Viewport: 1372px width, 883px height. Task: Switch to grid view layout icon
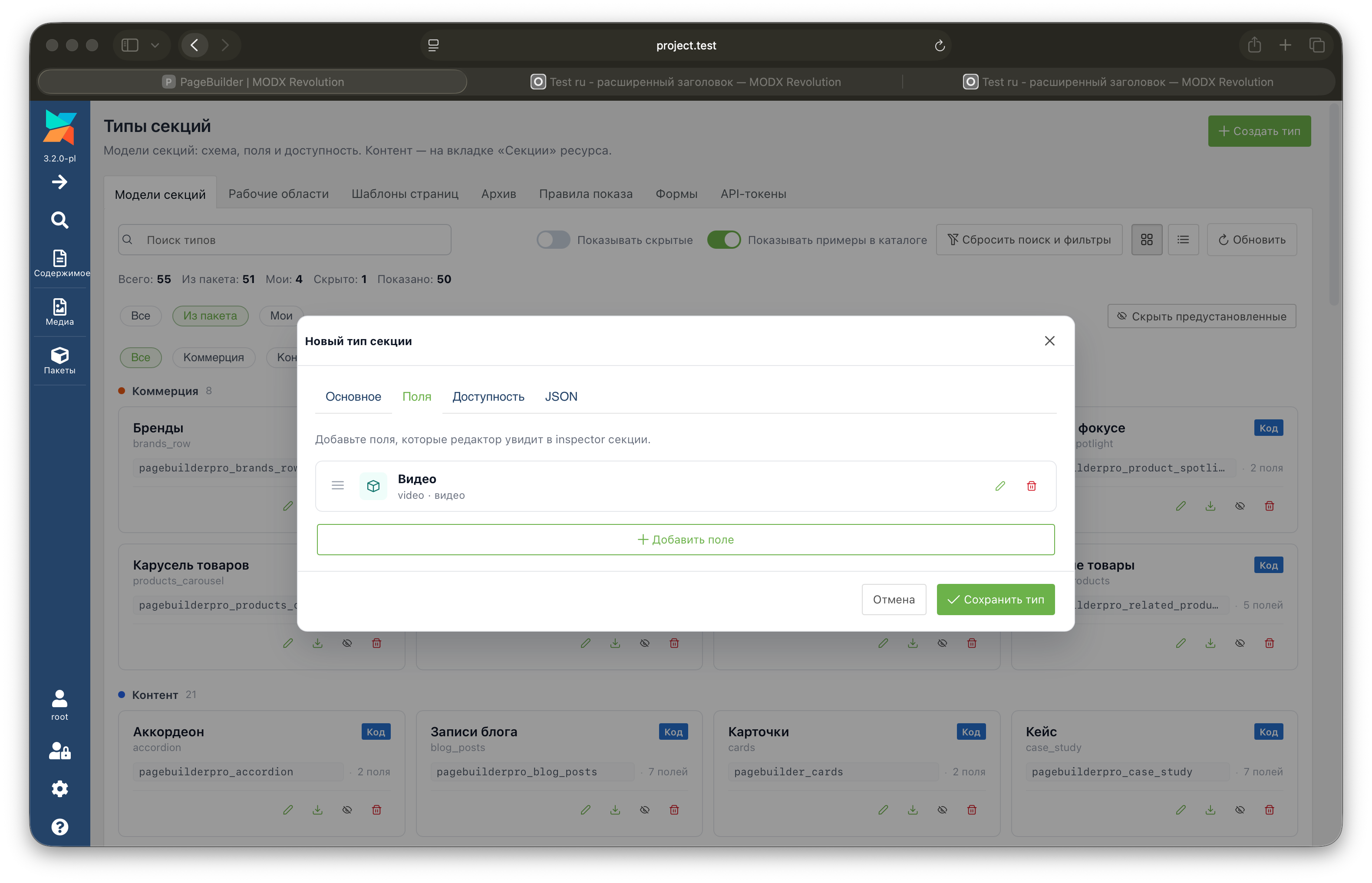1147,240
